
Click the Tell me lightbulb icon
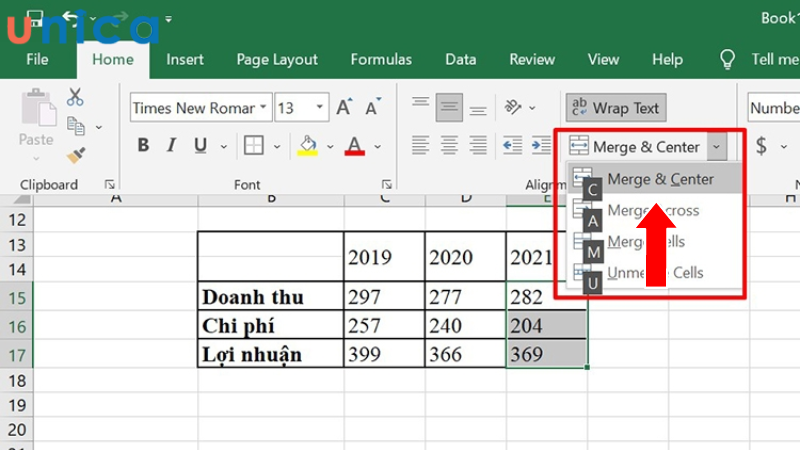(x=727, y=59)
